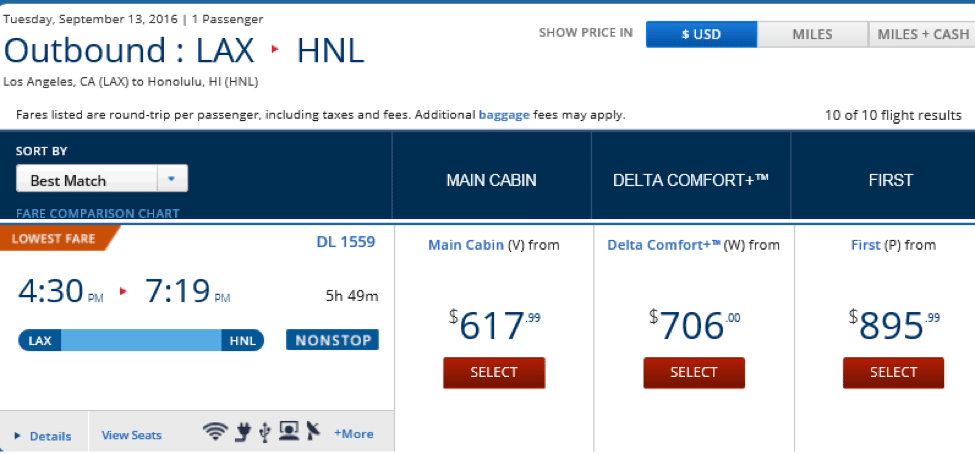Click the power outlet amenity icon
Screen dimensions: 975x454
click(243, 432)
